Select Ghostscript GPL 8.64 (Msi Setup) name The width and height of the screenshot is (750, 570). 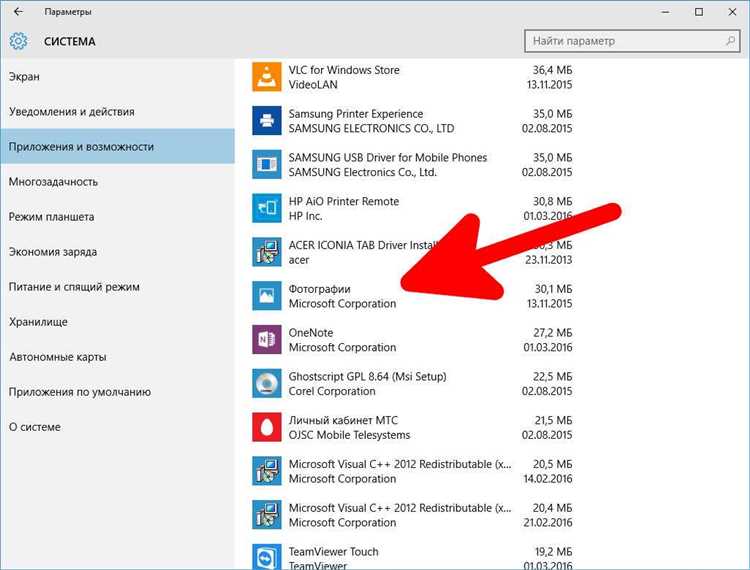367,376
